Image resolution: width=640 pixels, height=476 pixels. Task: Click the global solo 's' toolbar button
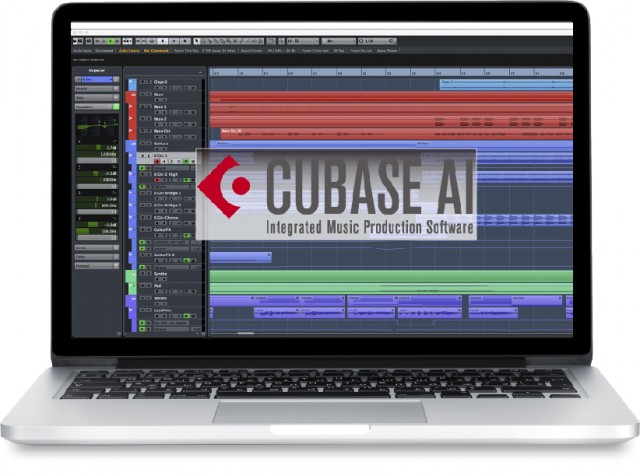[x=104, y=41]
